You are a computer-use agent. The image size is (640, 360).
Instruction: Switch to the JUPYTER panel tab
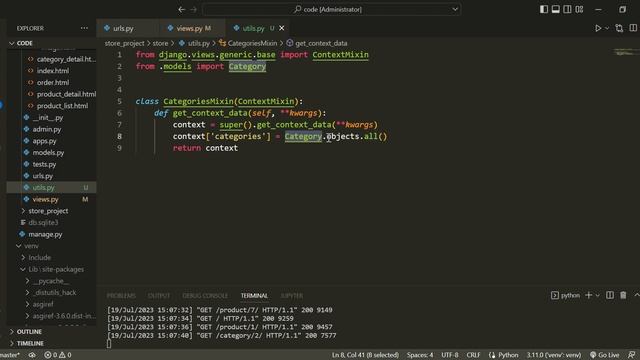(292, 296)
